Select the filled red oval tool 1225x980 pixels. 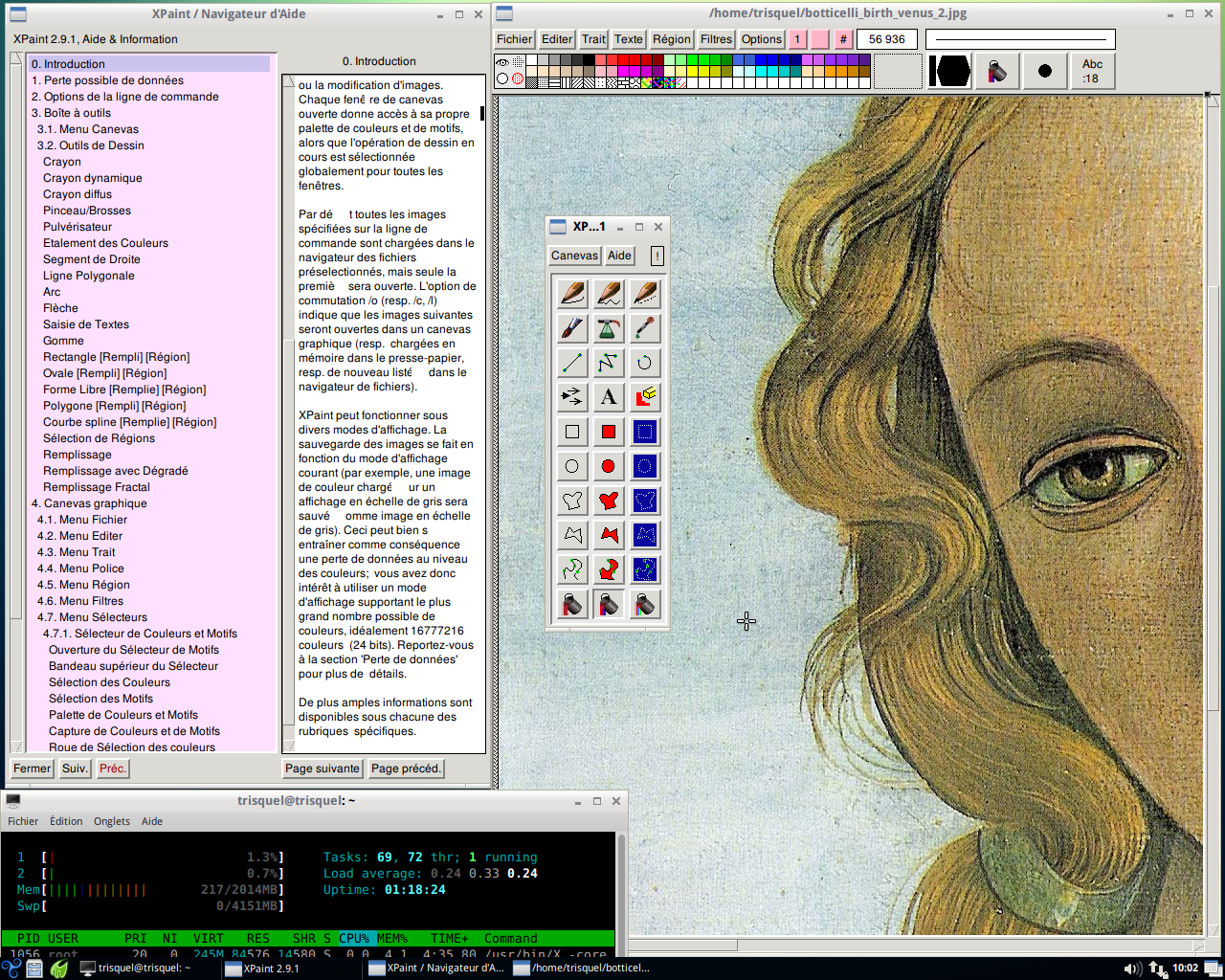[x=609, y=466]
